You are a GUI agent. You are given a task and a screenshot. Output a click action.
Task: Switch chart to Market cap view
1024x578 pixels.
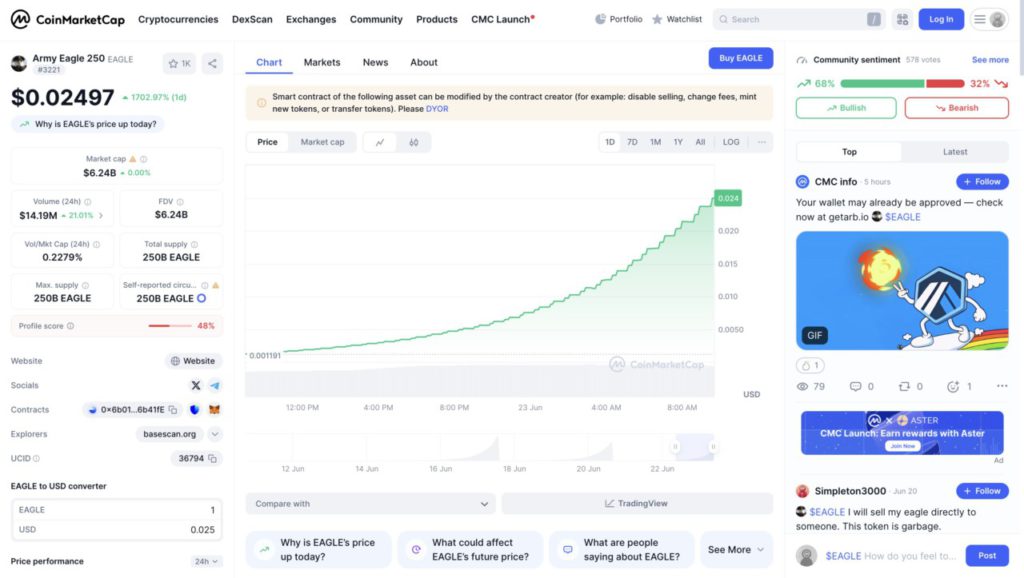pyautogui.click(x=322, y=142)
